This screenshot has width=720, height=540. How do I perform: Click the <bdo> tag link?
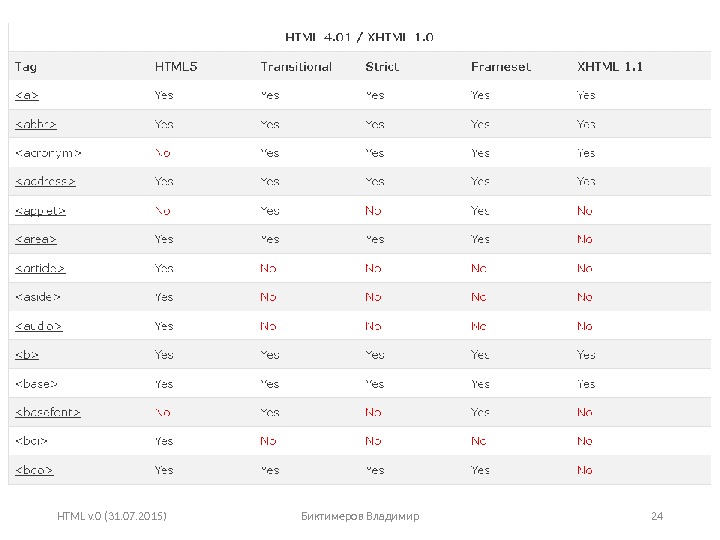(33, 470)
